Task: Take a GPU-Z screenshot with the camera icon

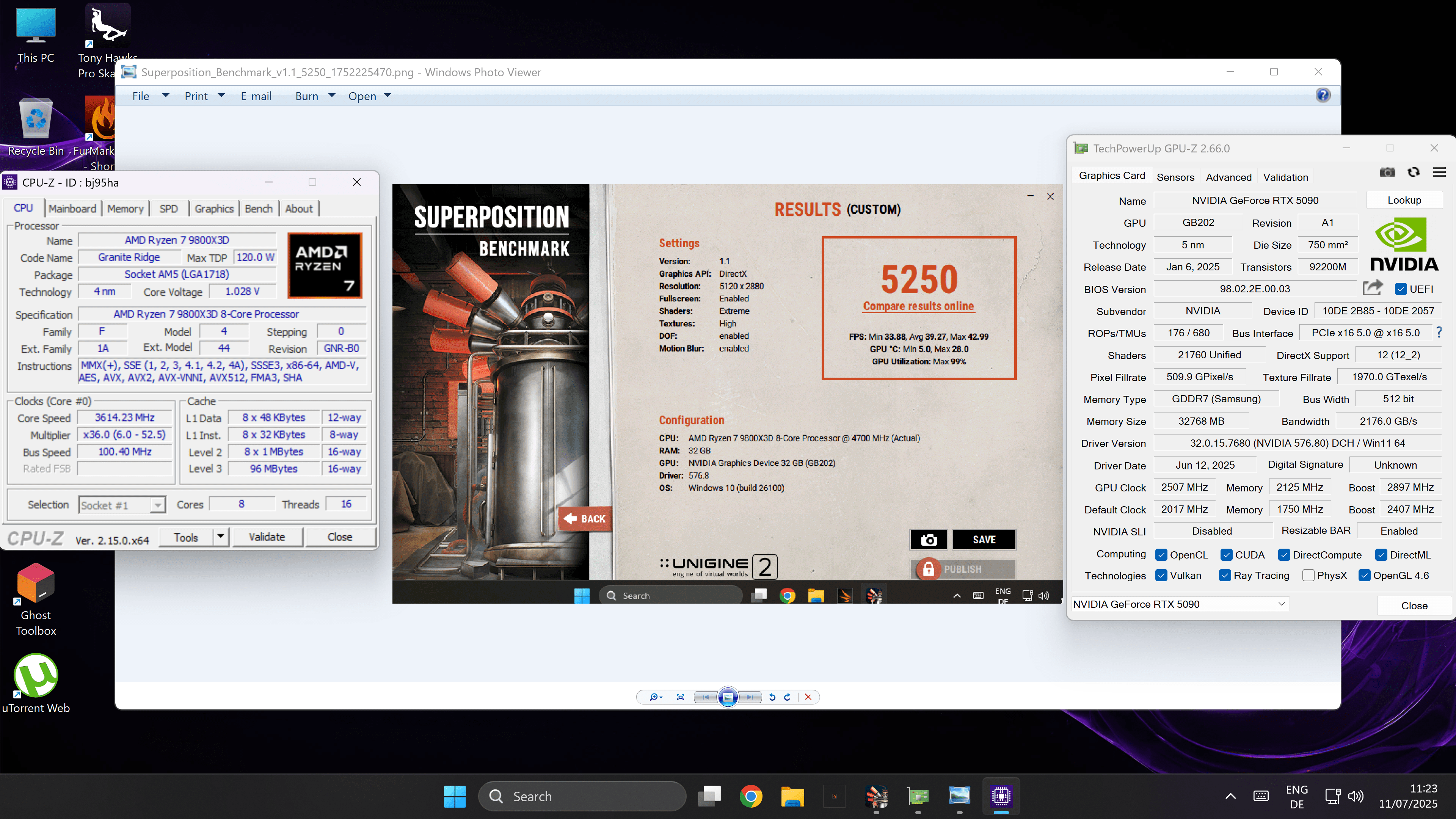Action: [1388, 173]
